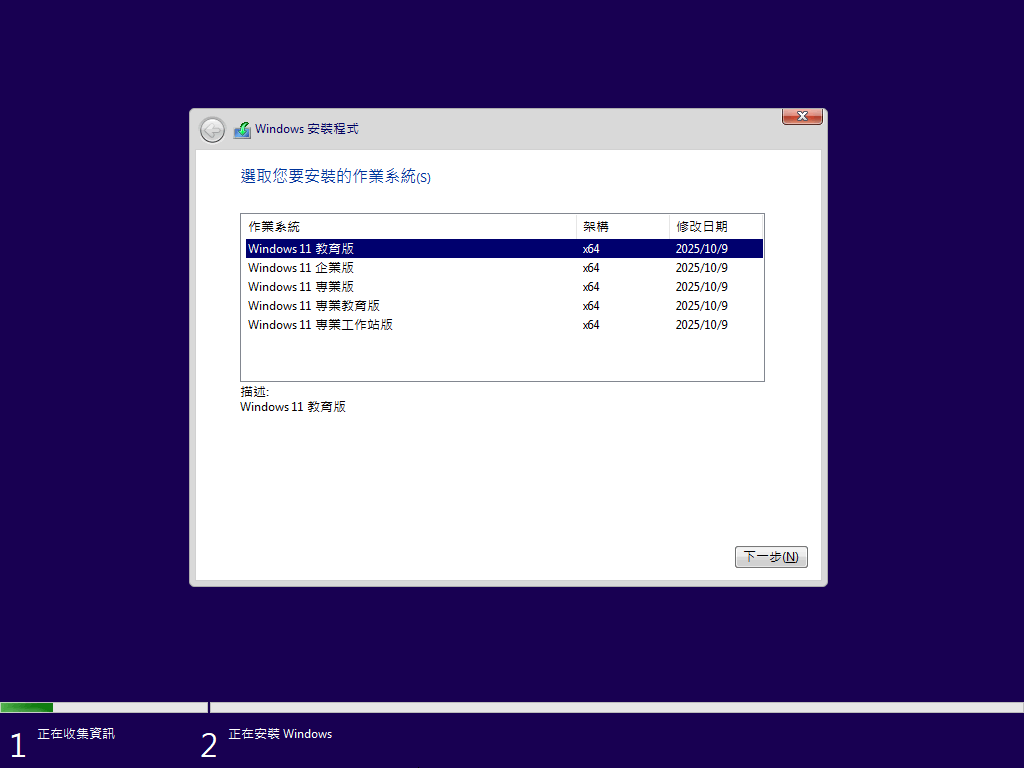This screenshot has height=768, width=1024.
Task: Click the Windows 安裝程式 setup icon
Action: coord(242,130)
